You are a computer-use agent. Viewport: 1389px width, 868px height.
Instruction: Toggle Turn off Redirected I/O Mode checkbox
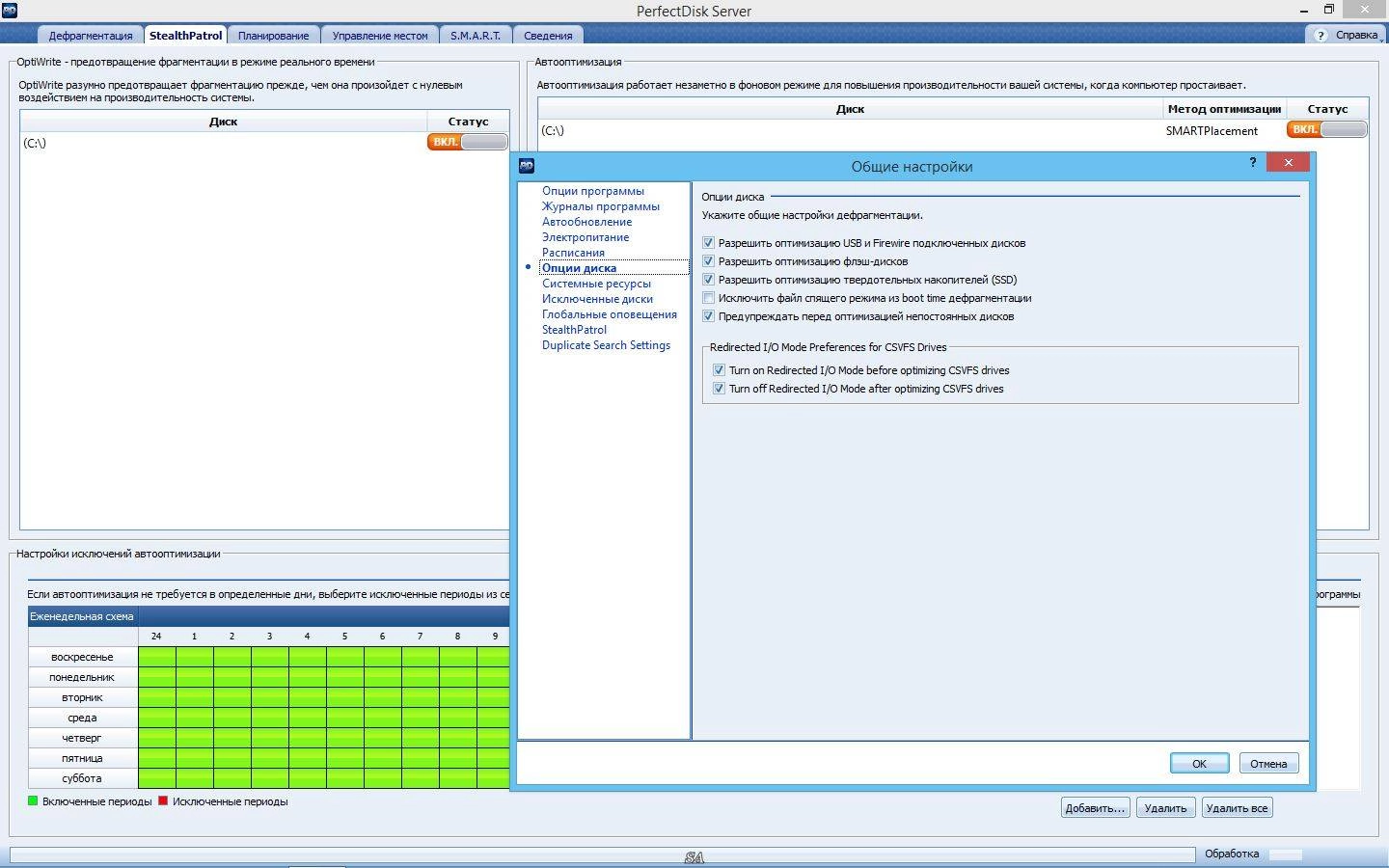(719, 389)
